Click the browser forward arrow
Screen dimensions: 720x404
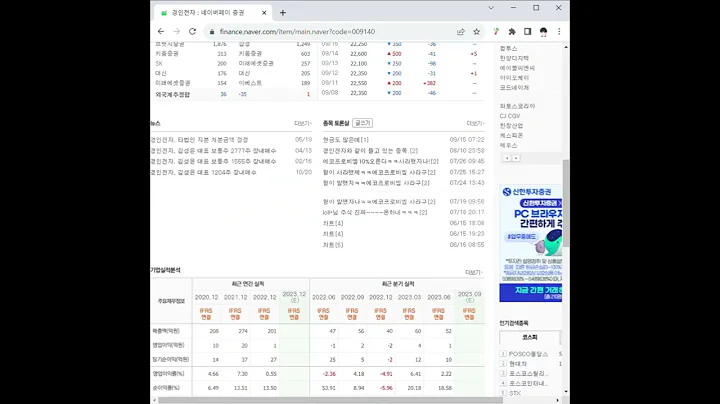click(176, 32)
